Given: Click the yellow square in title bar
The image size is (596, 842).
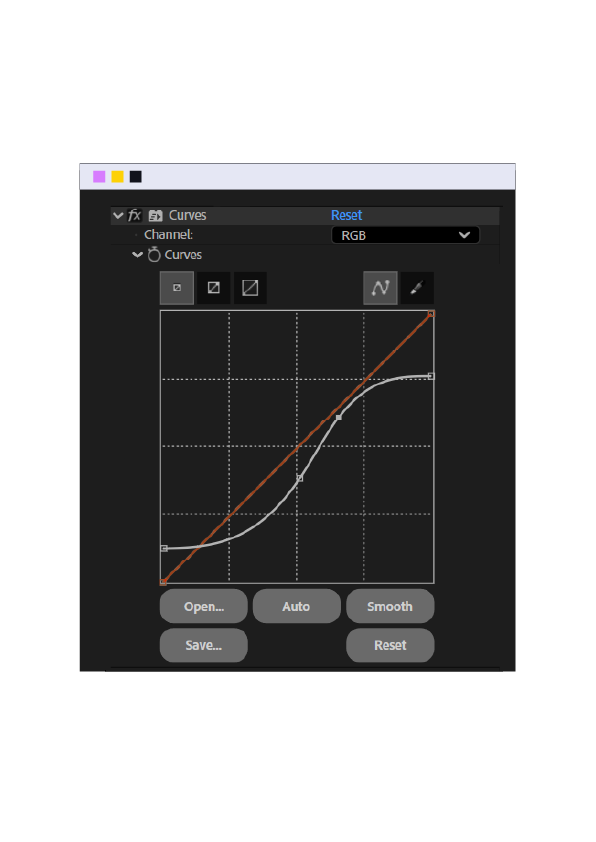Looking at the screenshot, I should [117, 177].
